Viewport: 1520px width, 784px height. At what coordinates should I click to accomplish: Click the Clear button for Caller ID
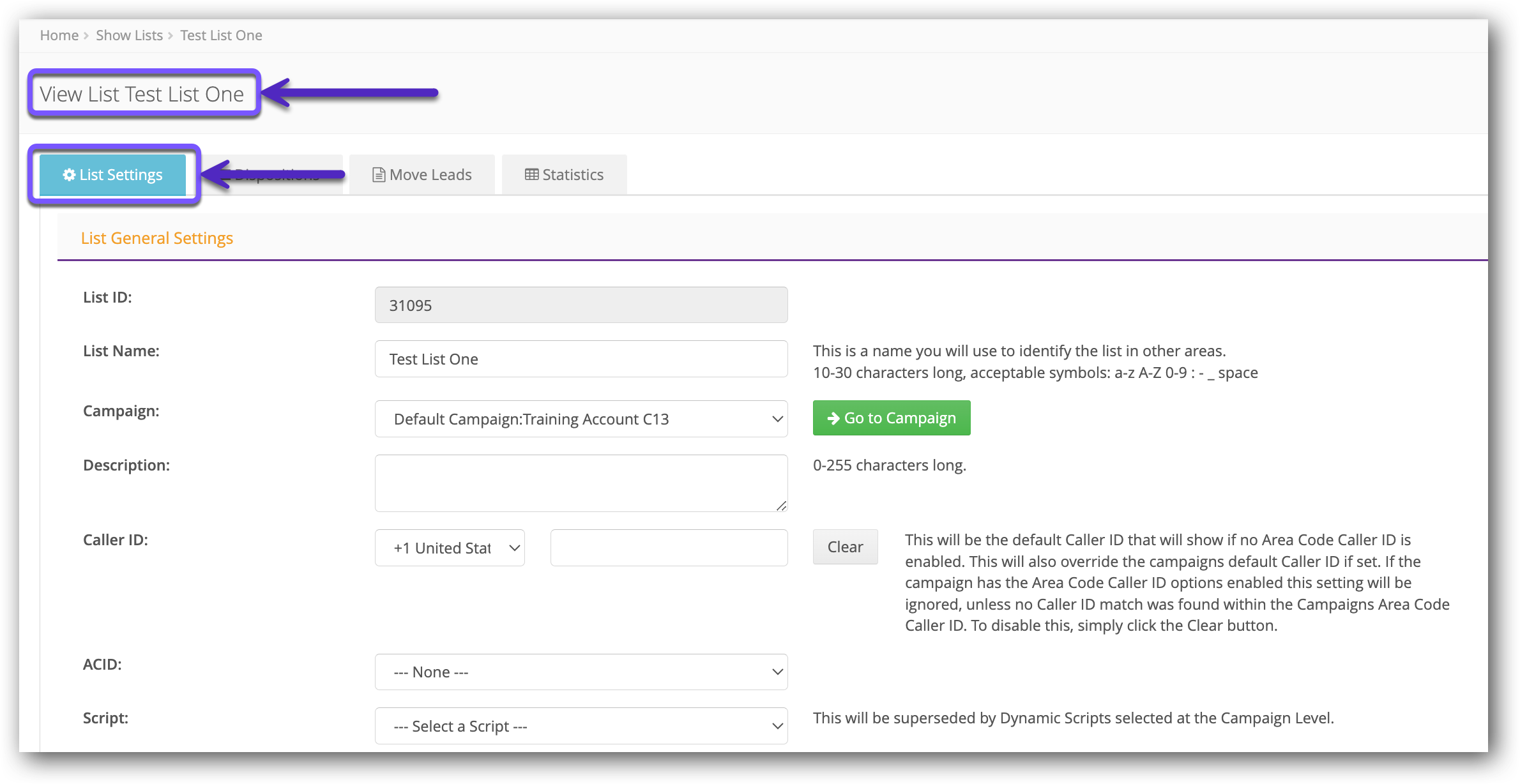pos(845,547)
